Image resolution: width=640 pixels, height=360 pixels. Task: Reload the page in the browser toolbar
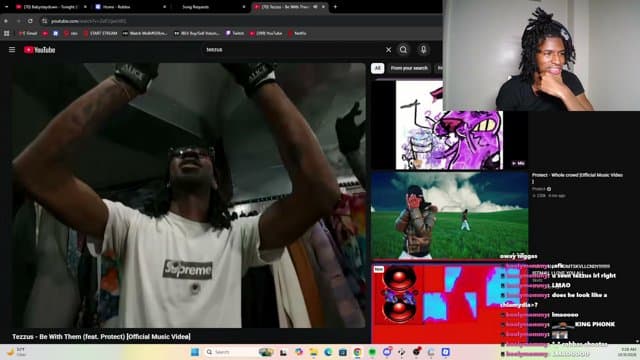coord(30,21)
